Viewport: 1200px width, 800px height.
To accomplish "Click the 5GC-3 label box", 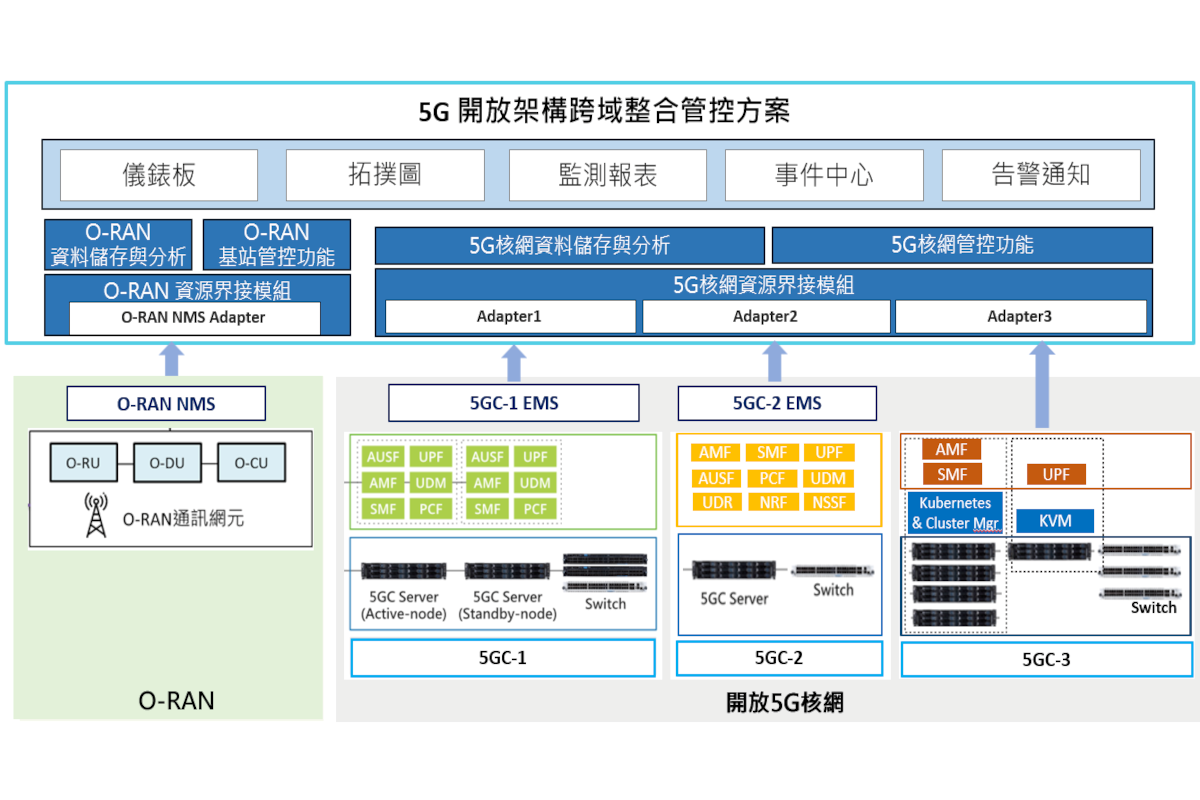I will [x=1046, y=659].
